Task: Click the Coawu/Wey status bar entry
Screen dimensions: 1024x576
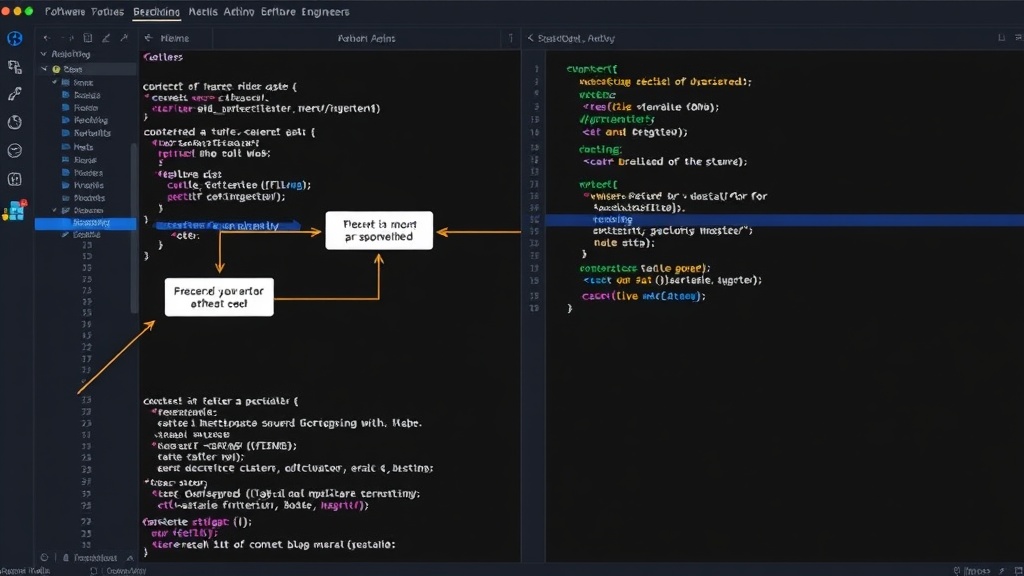Action: (x=126, y=571)
